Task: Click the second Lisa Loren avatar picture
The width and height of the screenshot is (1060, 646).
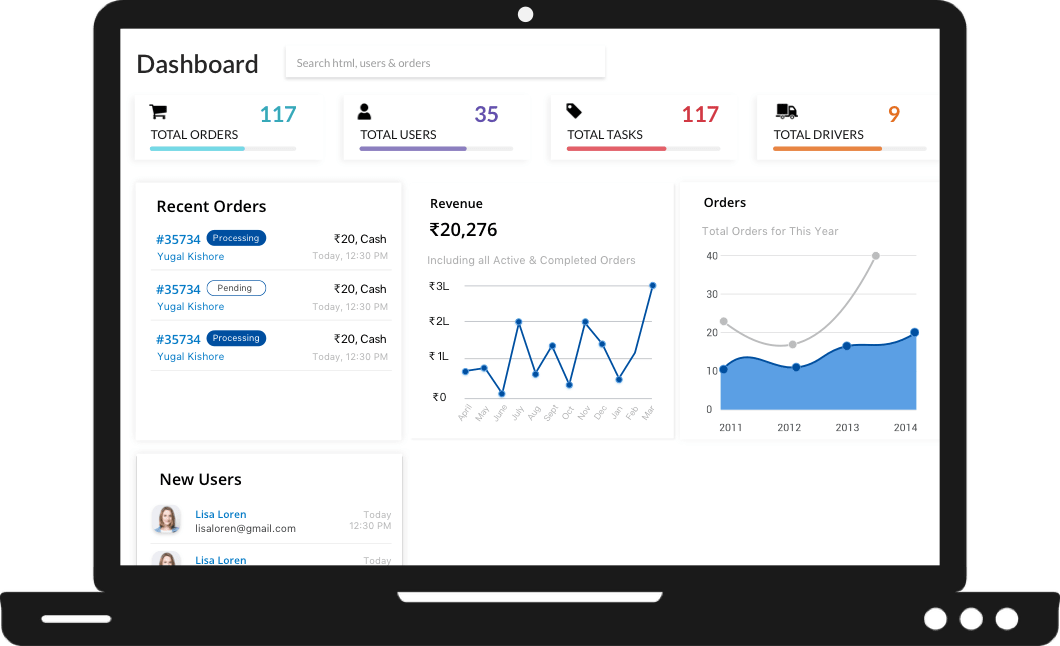Action: tap(166, 560)
